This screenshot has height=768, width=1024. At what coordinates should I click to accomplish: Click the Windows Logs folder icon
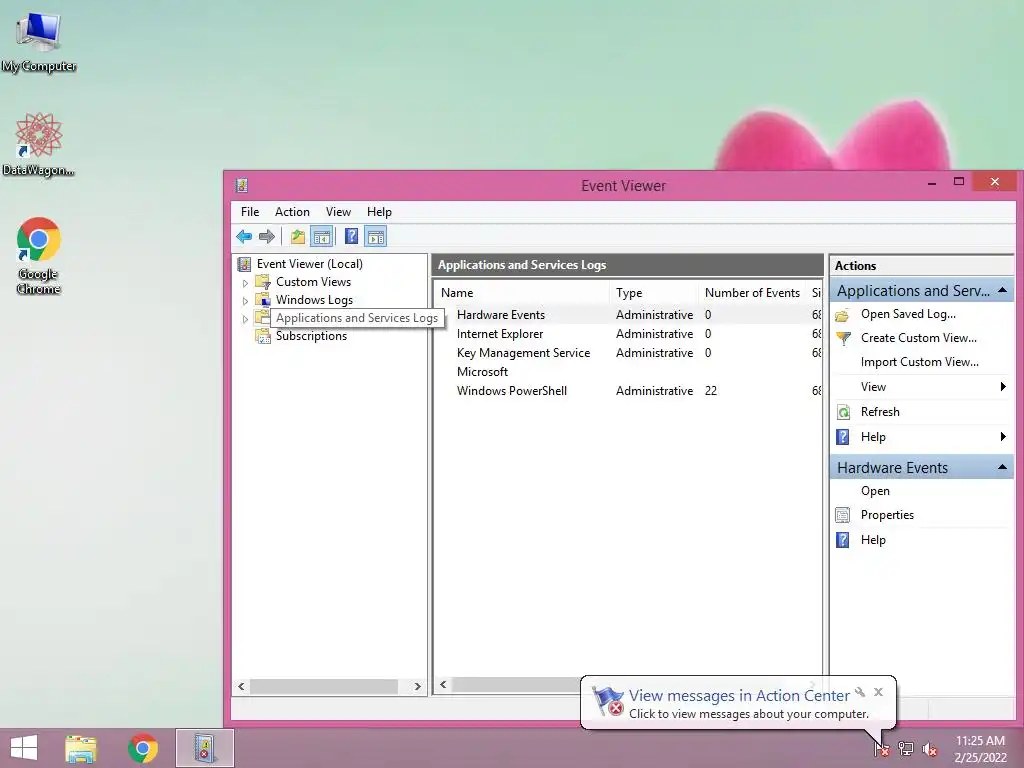click(x=263, y=300)
